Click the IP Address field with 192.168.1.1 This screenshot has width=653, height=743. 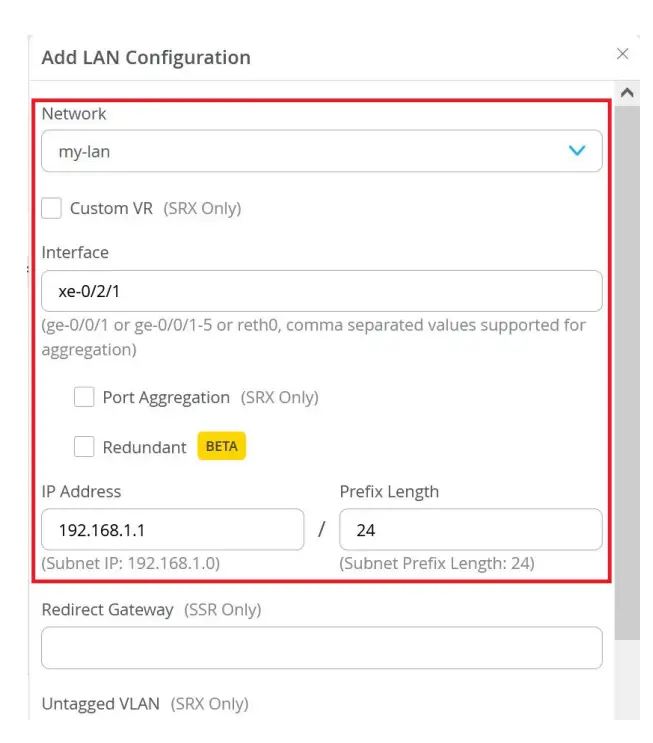[x=172, y=530]
